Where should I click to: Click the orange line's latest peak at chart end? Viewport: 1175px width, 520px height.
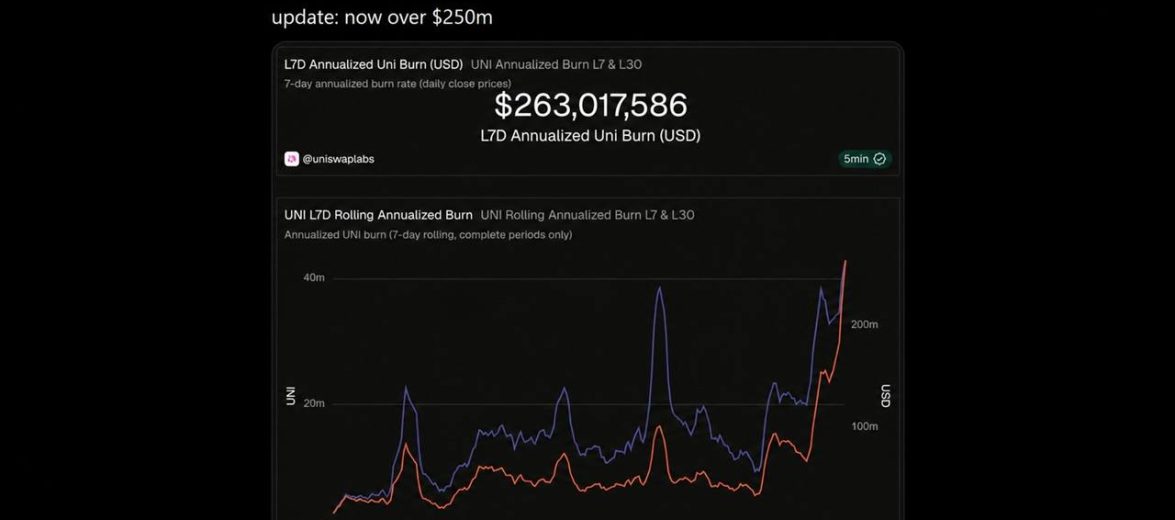coord(845,261)
